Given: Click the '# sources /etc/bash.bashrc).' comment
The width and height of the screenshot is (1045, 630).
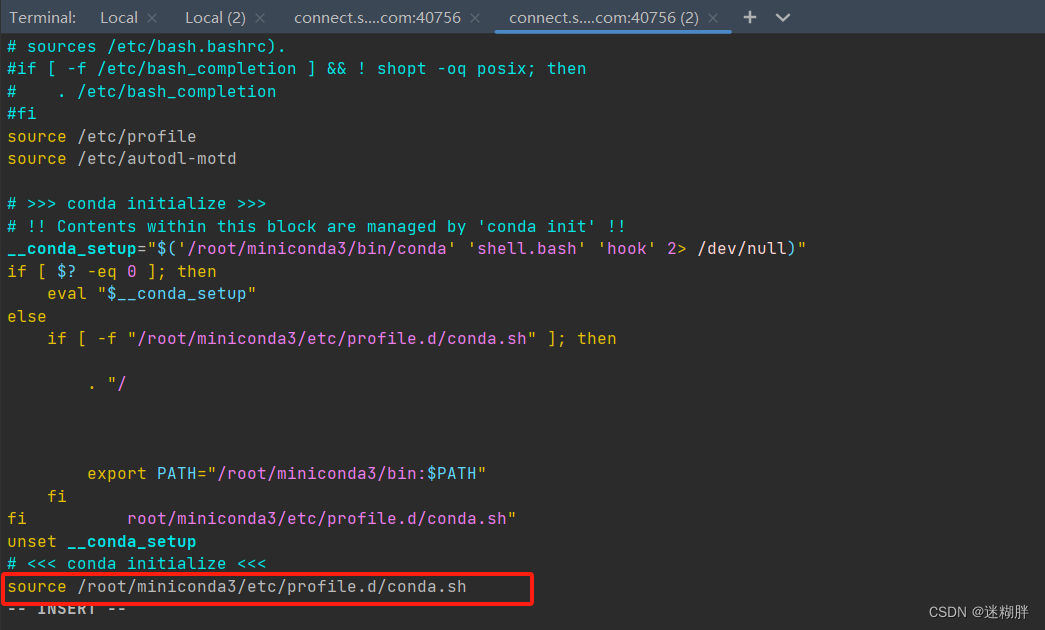Looking at the screenshot, I should [147, 47].
